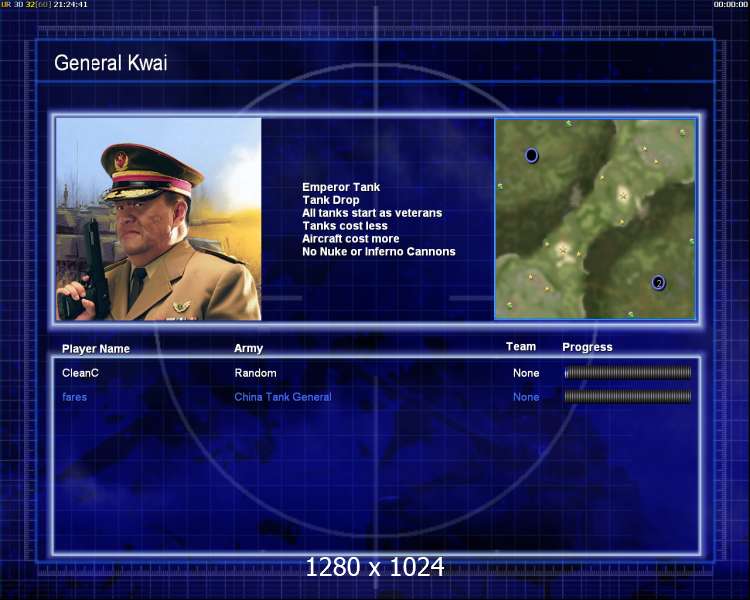The height and width of the screenshot is (600, 750).
Task: Click the 'Team' column header
Action: 521,346
